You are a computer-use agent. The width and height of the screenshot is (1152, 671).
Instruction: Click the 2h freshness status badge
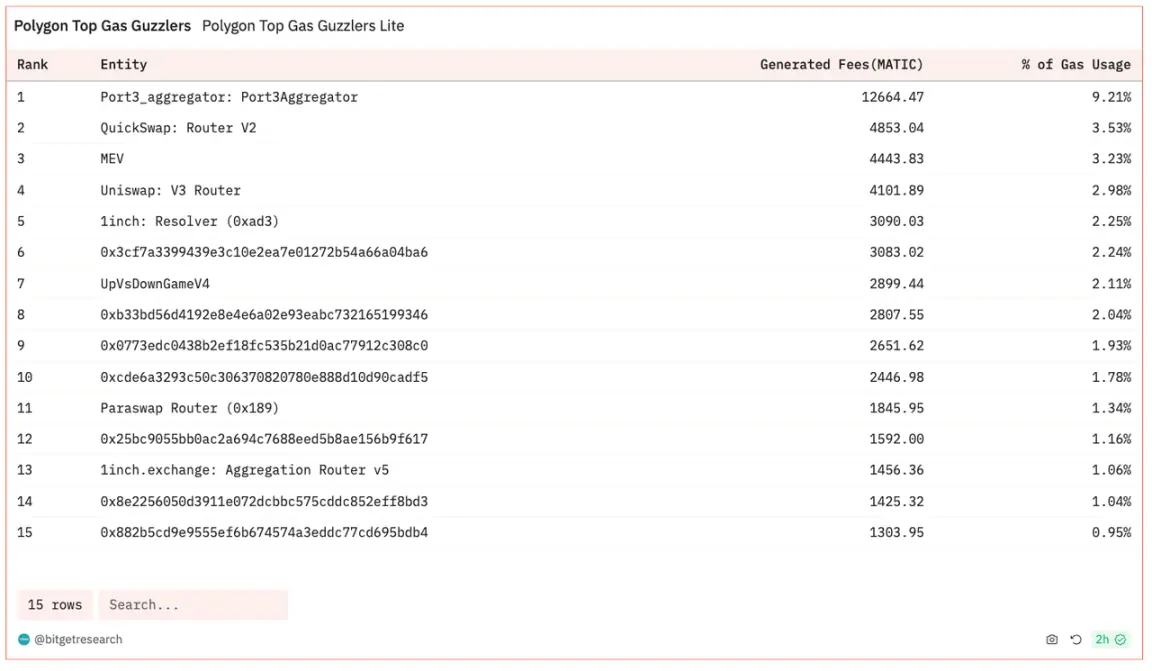click(1110, 639)
